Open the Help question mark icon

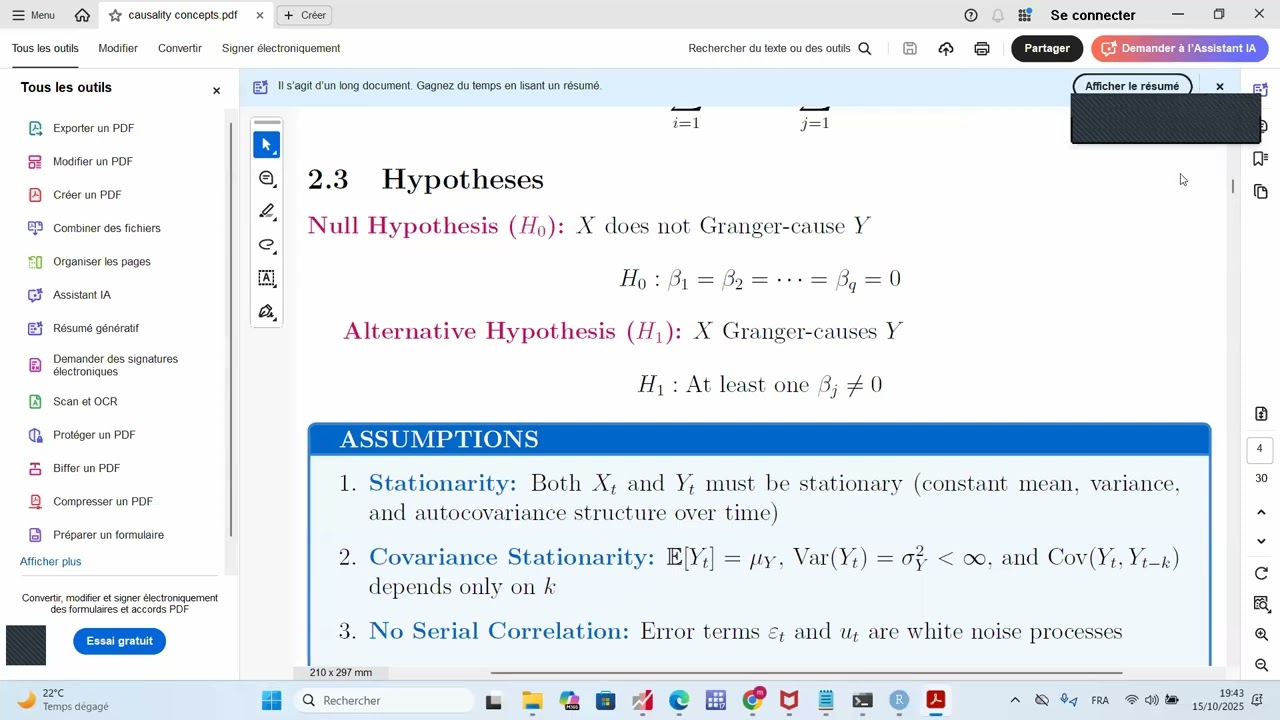point(971,15)
